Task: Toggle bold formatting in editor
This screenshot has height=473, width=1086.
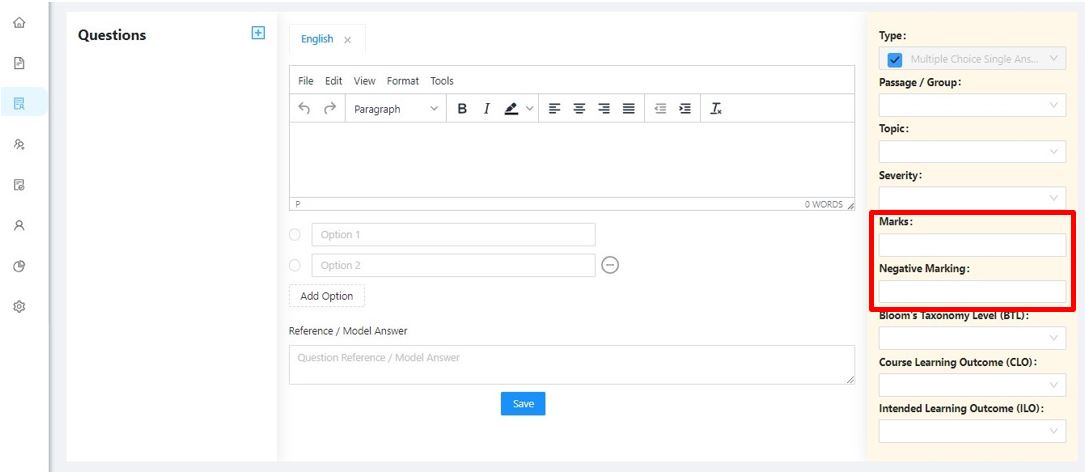Action: [462, 109]
